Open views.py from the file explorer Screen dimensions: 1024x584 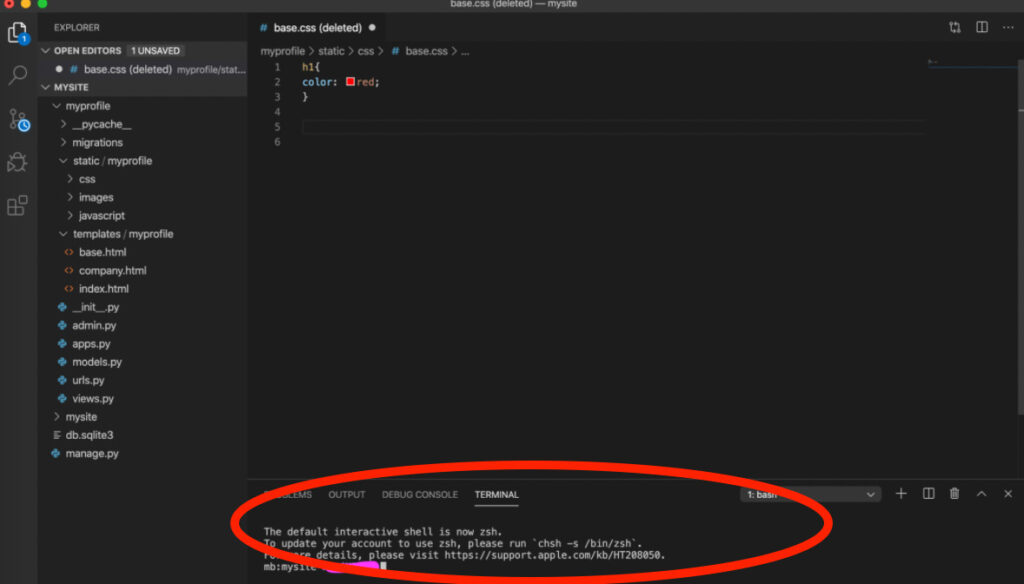tap(93, 398)
